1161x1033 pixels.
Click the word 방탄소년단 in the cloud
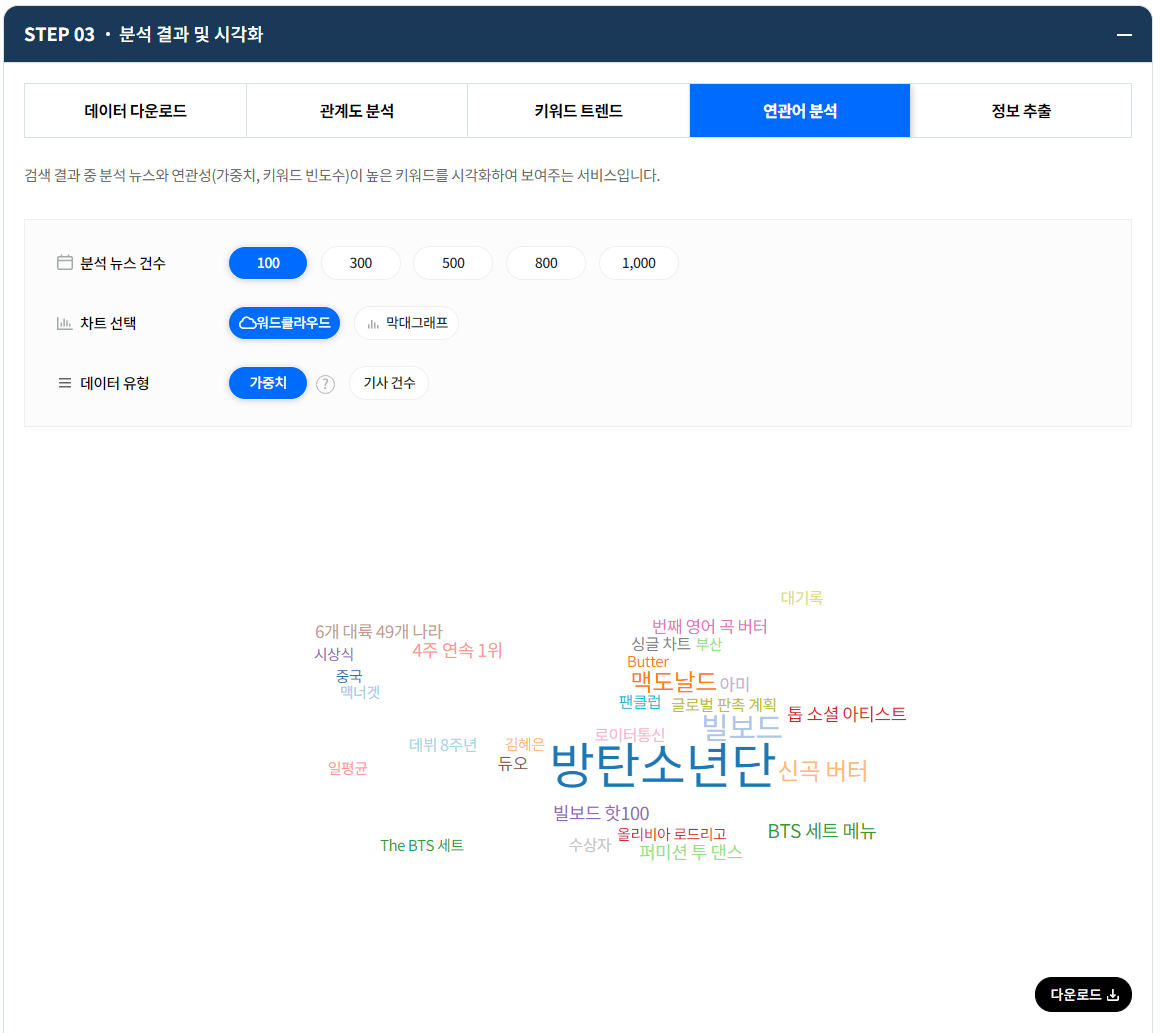pyautogui.click(x=663, y=764)
